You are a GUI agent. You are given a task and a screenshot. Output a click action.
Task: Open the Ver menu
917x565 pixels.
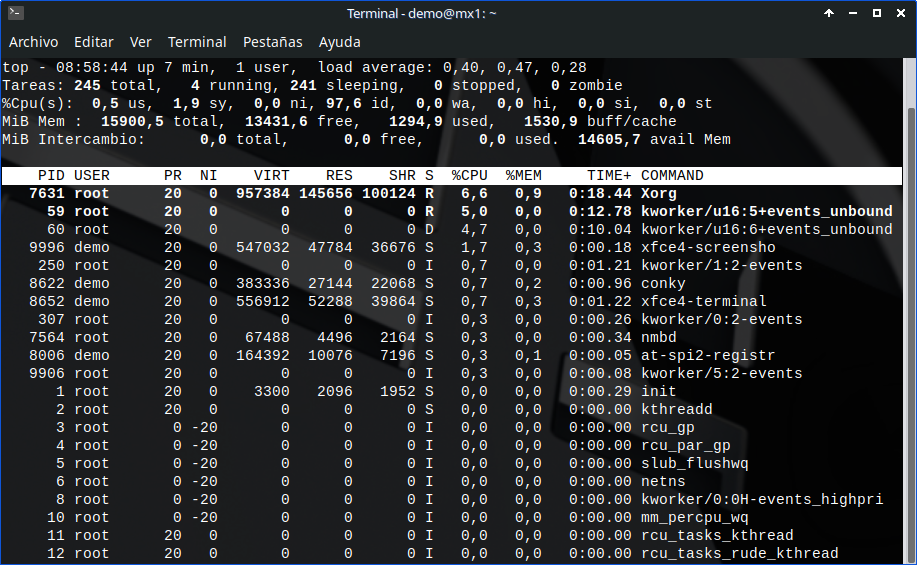click(140, 42)
